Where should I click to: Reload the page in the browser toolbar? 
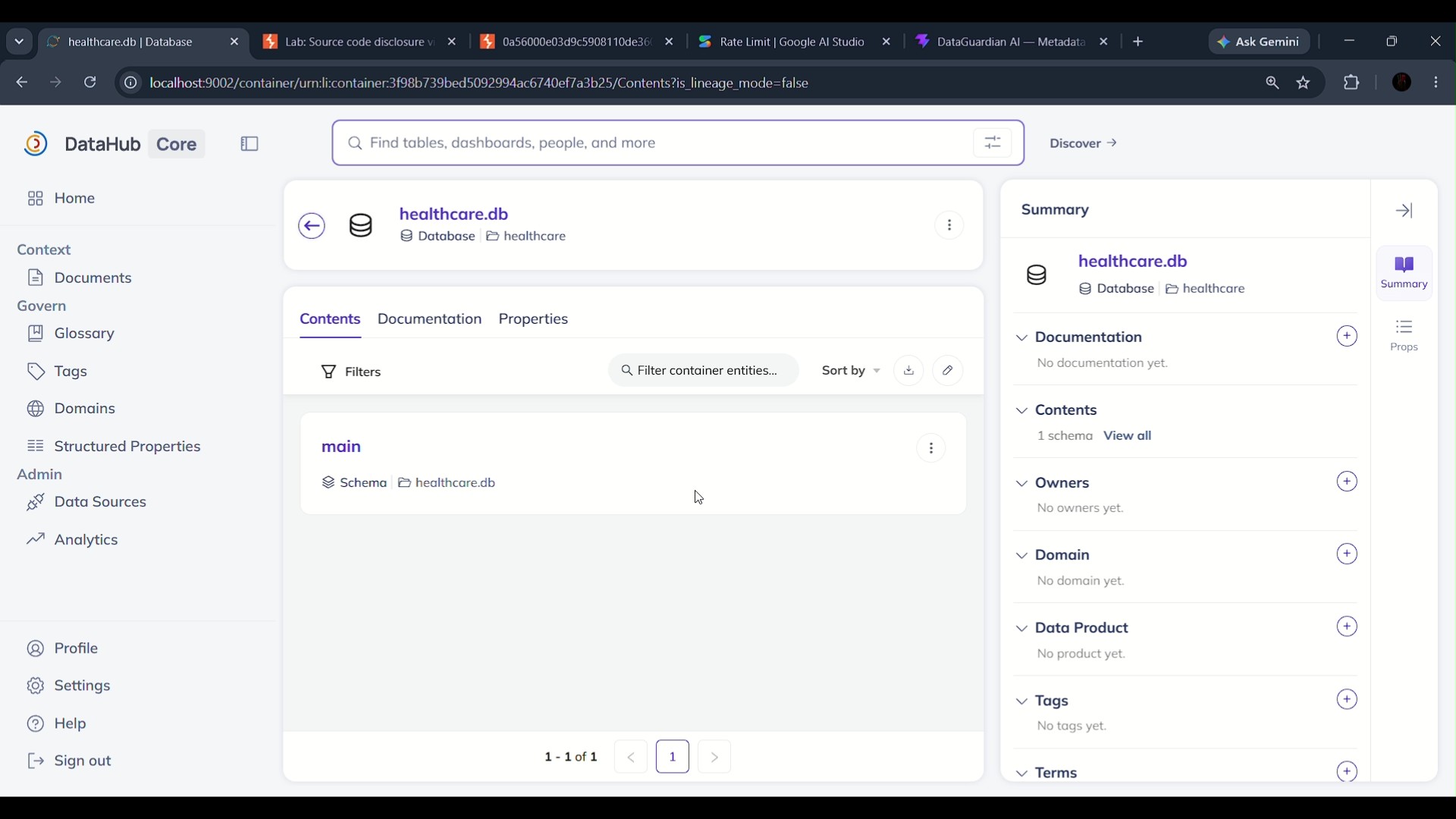coord(90,83)
